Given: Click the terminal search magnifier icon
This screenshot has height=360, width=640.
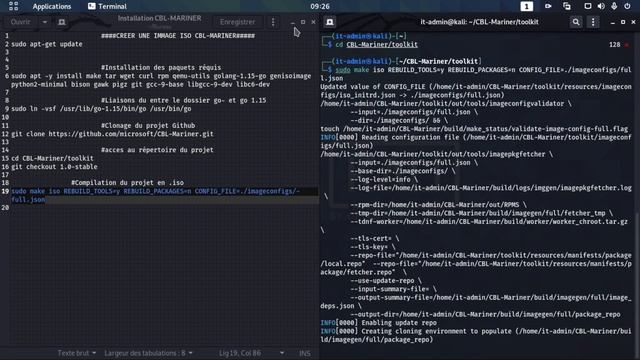Looking at the screenshot, I should click(x=576, y=22).
